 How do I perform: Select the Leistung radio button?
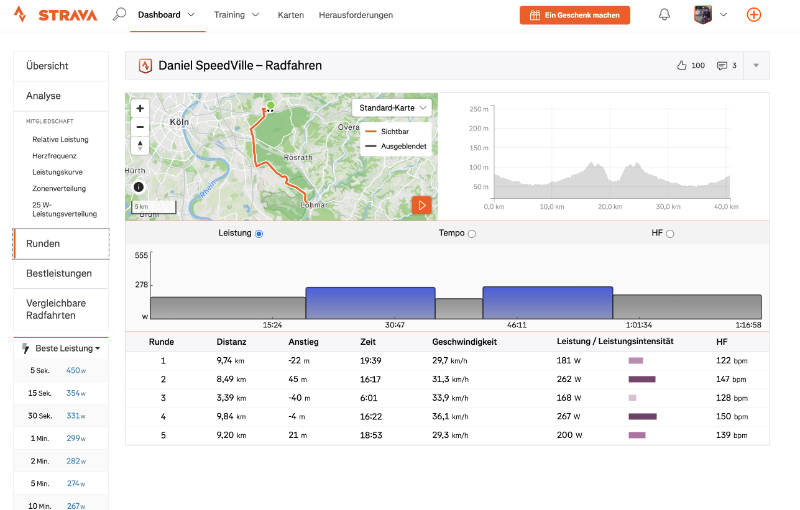259,234
